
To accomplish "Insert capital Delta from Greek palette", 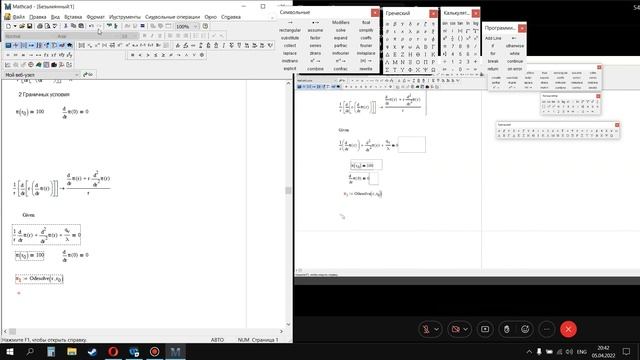I will pyautogui.click(x=387, y=54).
